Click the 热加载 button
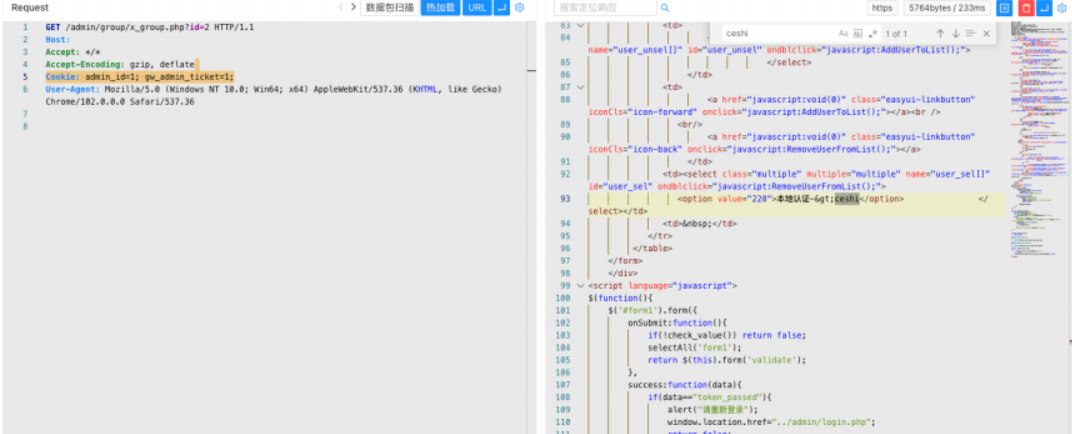This screenshot has height=434, width=1072. click(x=440, y=8)
